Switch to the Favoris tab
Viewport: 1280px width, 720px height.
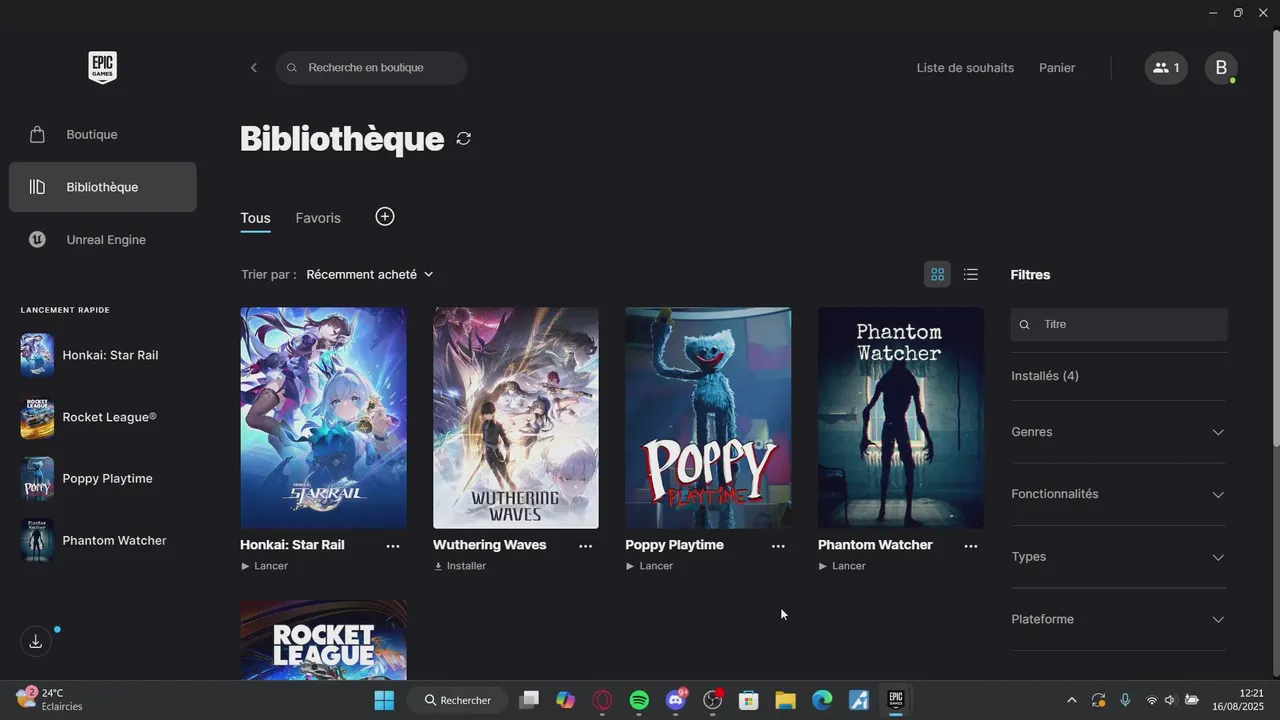pos(318,218)
